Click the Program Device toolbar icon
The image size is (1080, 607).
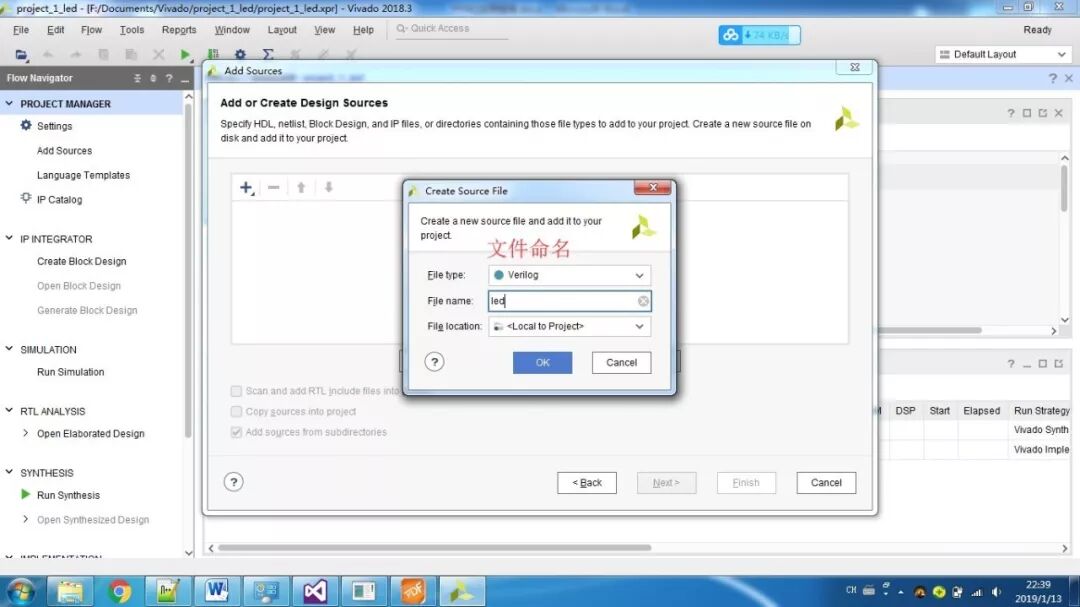coord(213,54)
